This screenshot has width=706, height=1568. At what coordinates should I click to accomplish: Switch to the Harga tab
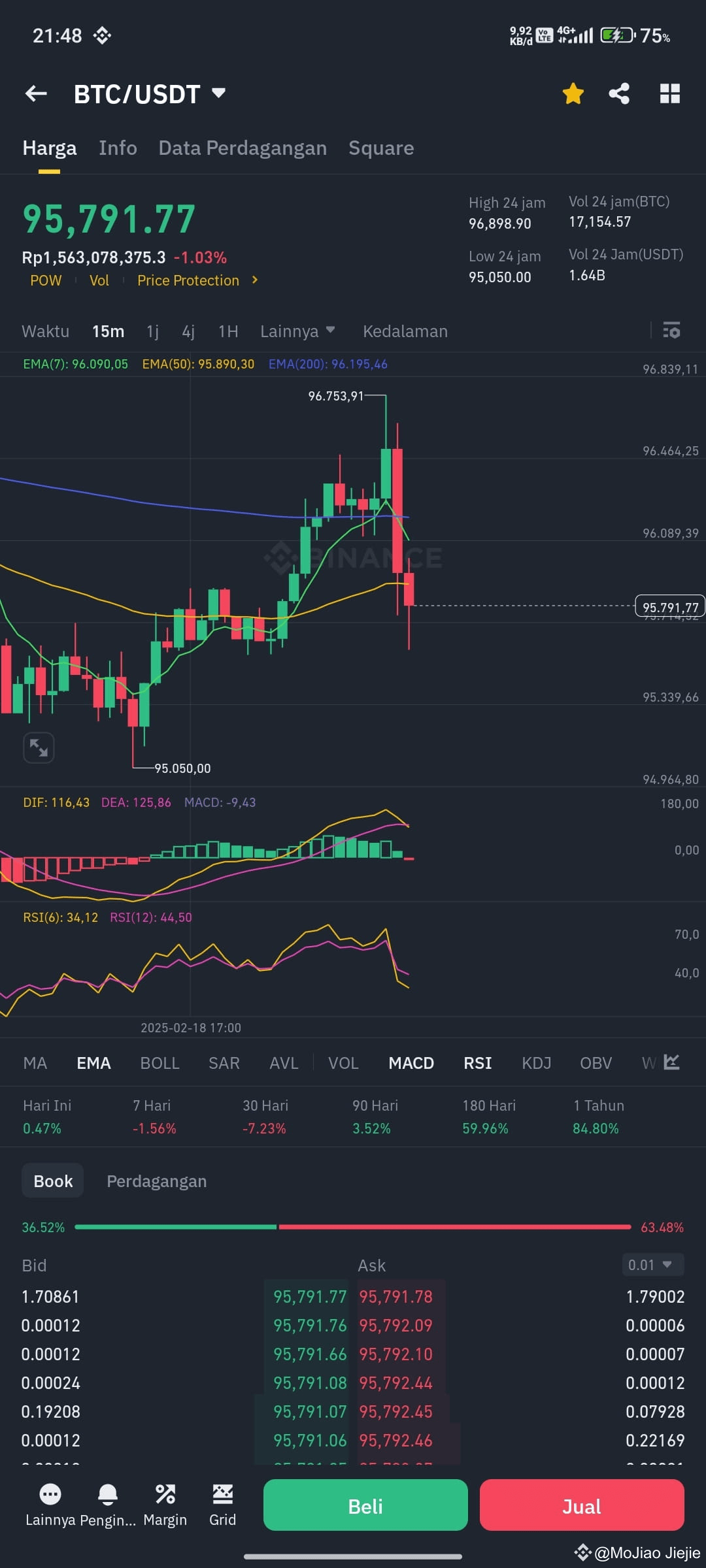[50, 148]
